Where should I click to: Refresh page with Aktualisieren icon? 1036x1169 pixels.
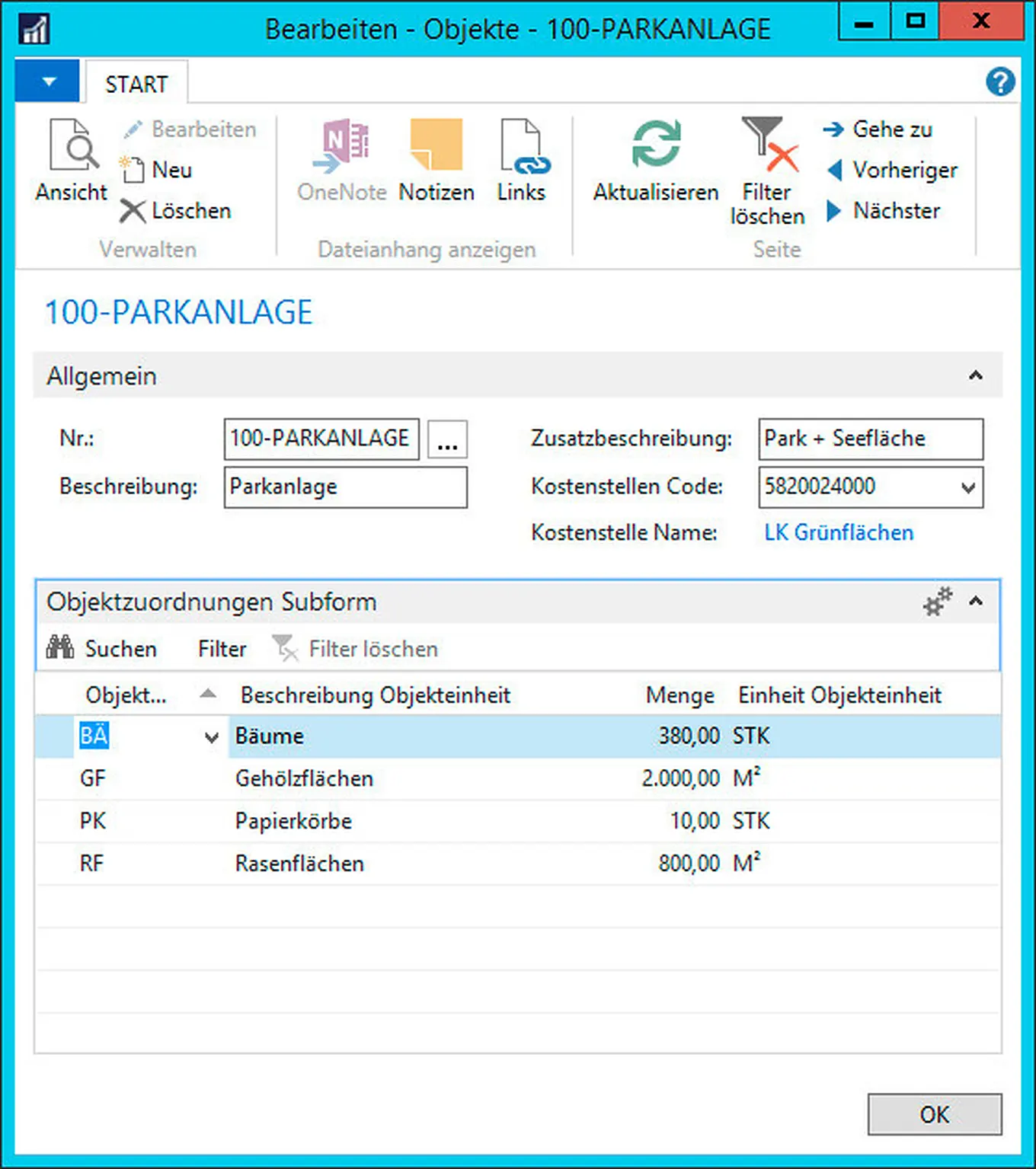tap(656, 145)
